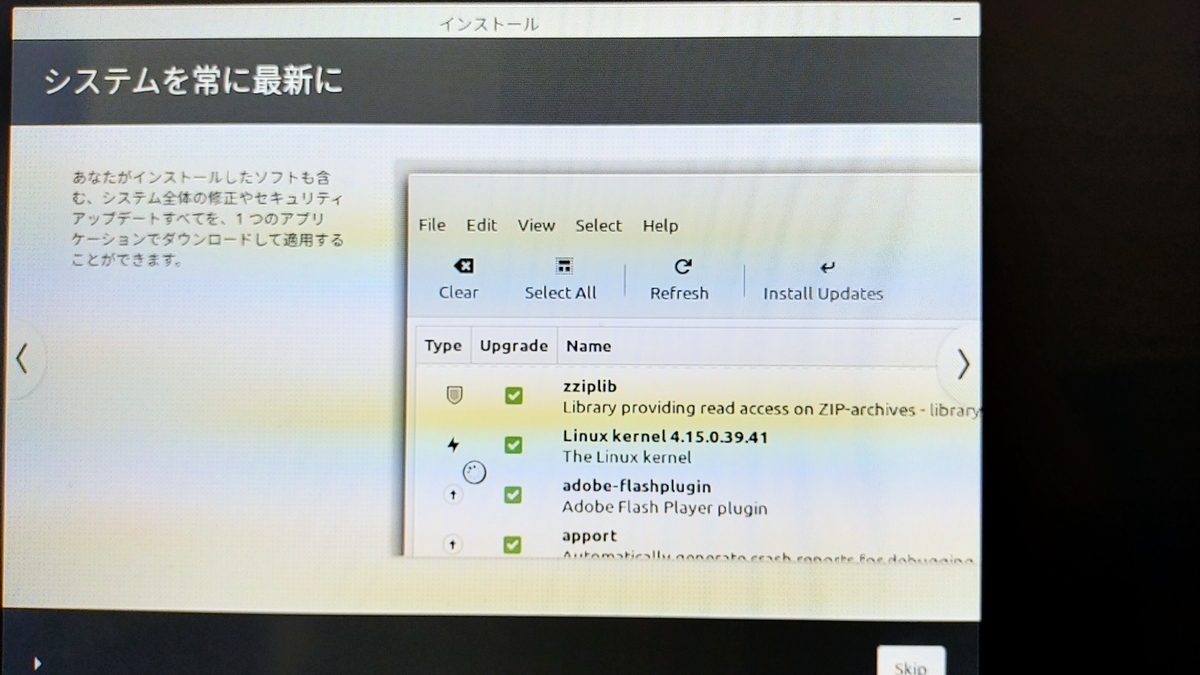The image size is (1200, 675).
Task: Click the lightning type icon for Linux kernel
Action: pyautogui.click(x=453, y=445)
